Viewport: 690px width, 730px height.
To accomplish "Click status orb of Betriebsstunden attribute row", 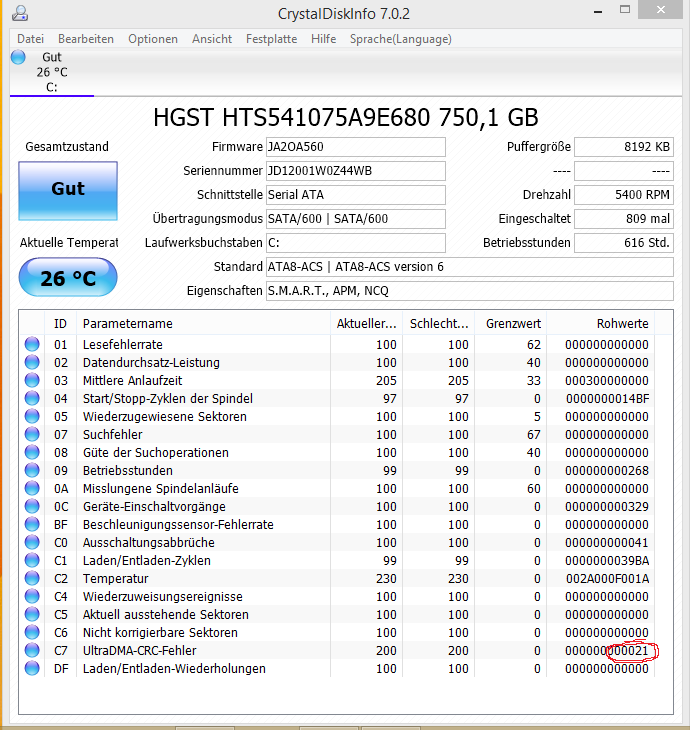I will tap(32, 470).
